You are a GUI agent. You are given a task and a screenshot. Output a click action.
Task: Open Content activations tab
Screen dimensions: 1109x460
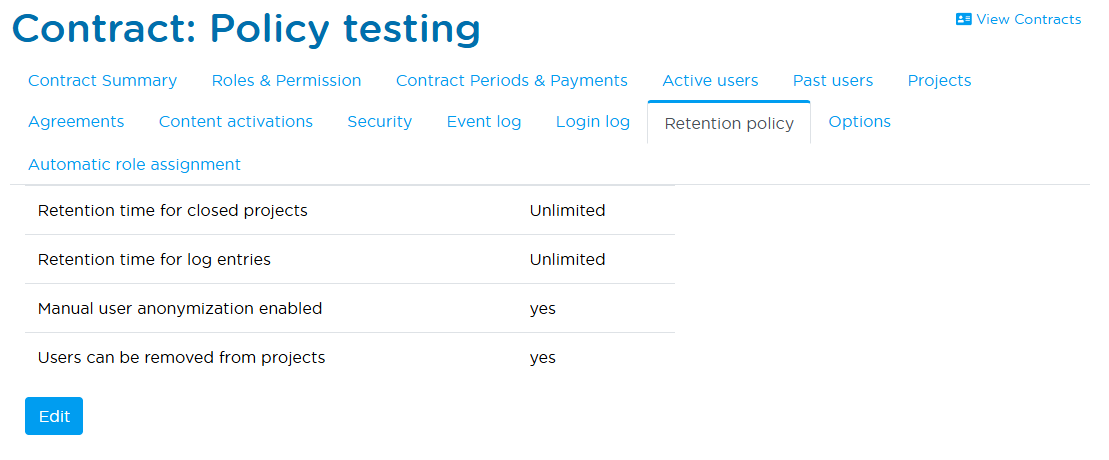click(235, 121)
